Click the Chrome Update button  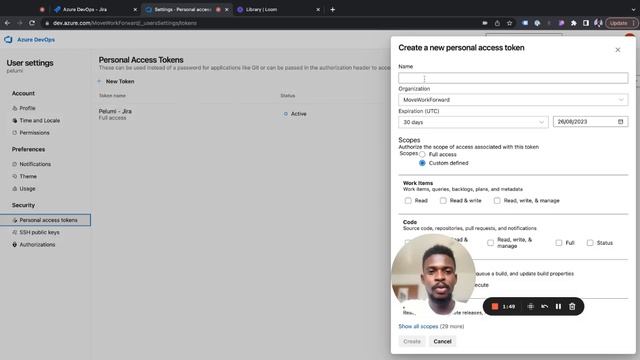point(621,23)
